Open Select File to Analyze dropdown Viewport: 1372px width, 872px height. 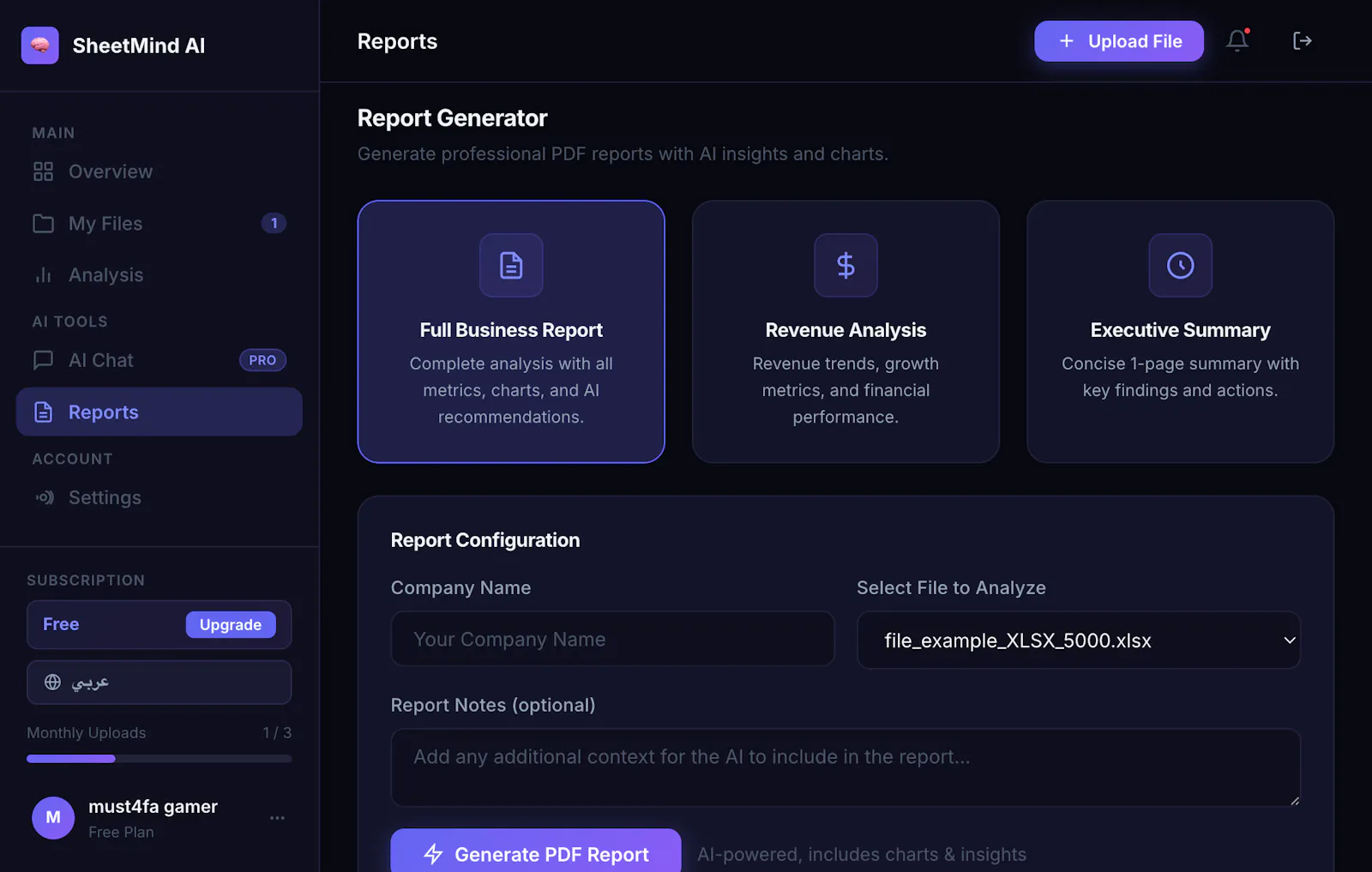coord(1079,640)
